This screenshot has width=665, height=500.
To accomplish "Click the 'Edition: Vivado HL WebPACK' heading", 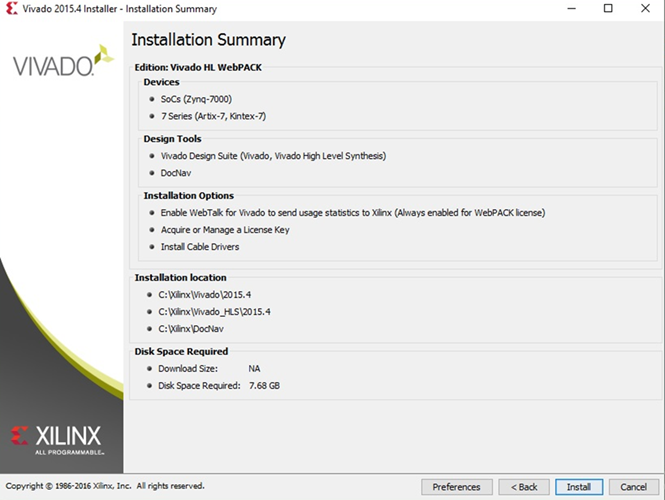I will (x=198, y=67).
